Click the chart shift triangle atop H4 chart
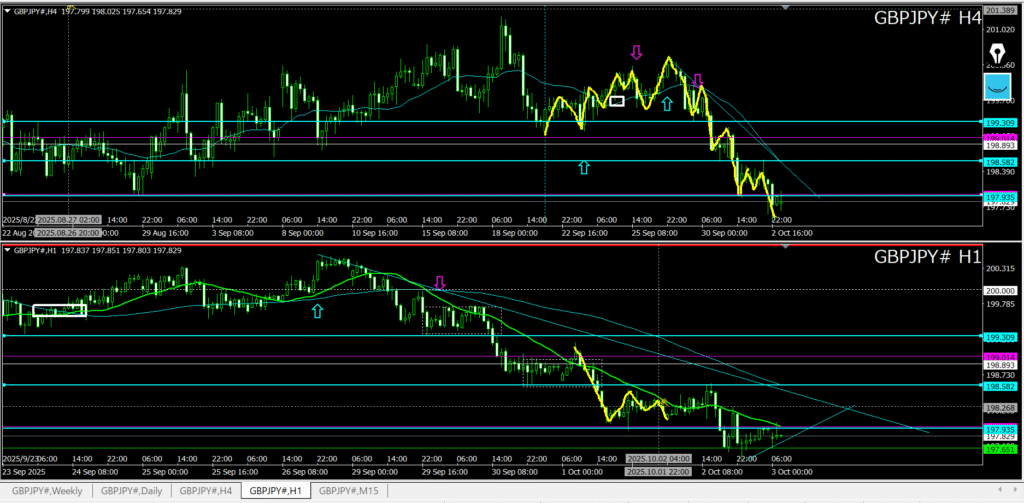The image size is (1024, 503). (786, 8)
